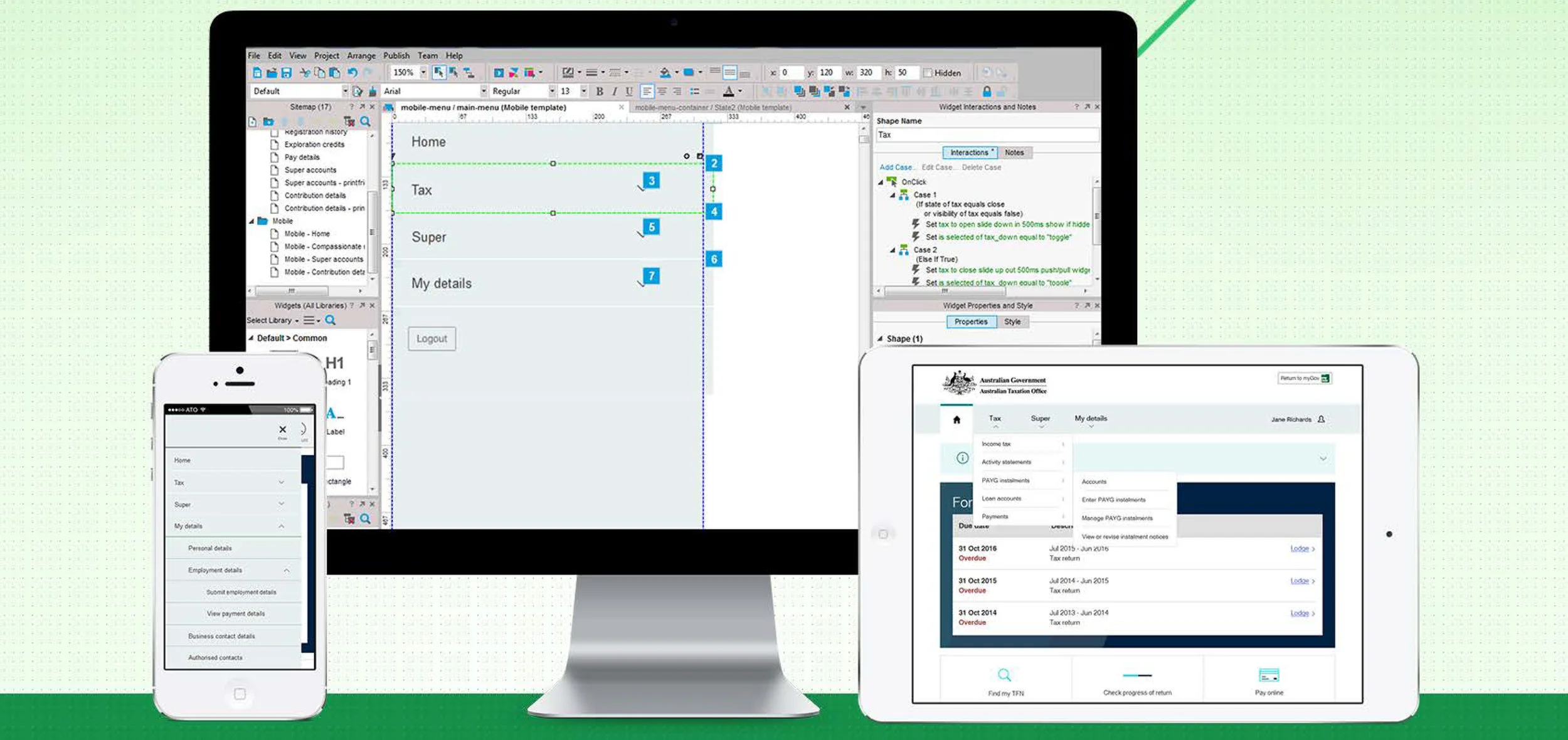
Task: Toggle the Hidden checkbox
Action: (928, 73)
